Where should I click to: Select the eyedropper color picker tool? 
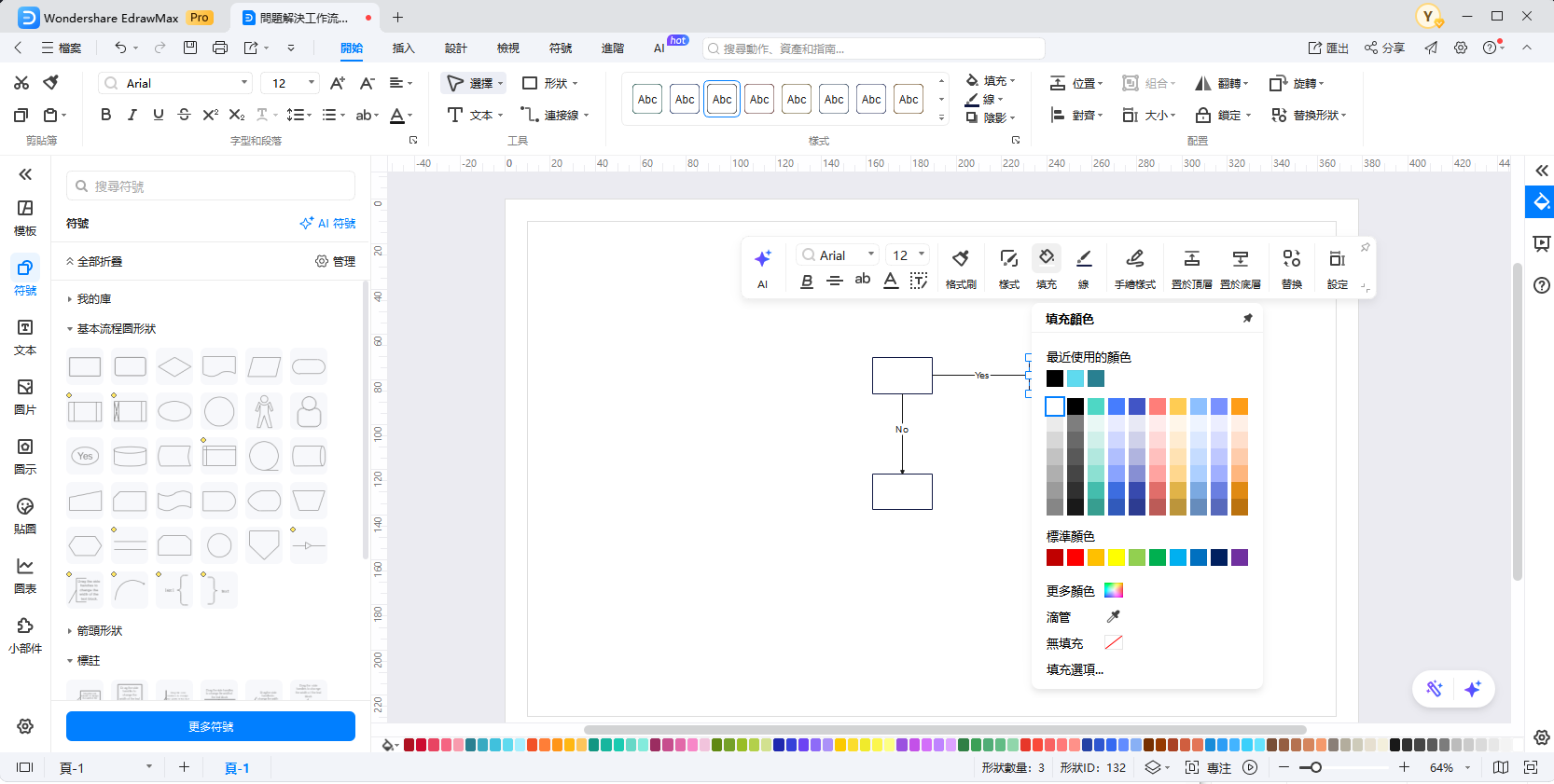click(x=1113, y=617)
